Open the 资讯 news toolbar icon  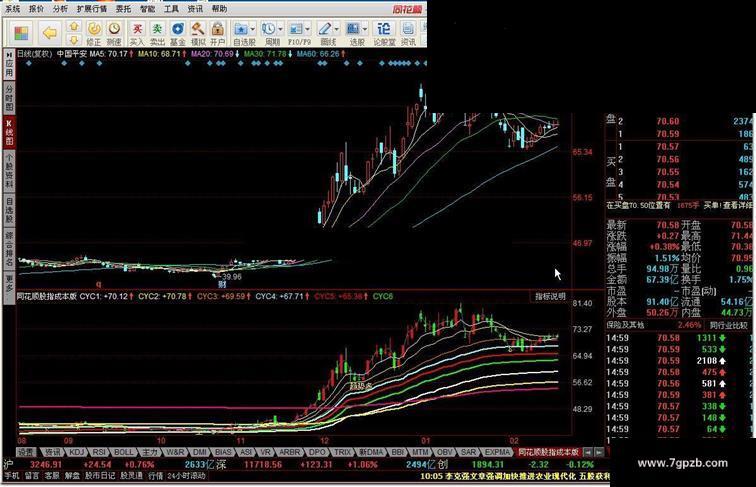408,33
